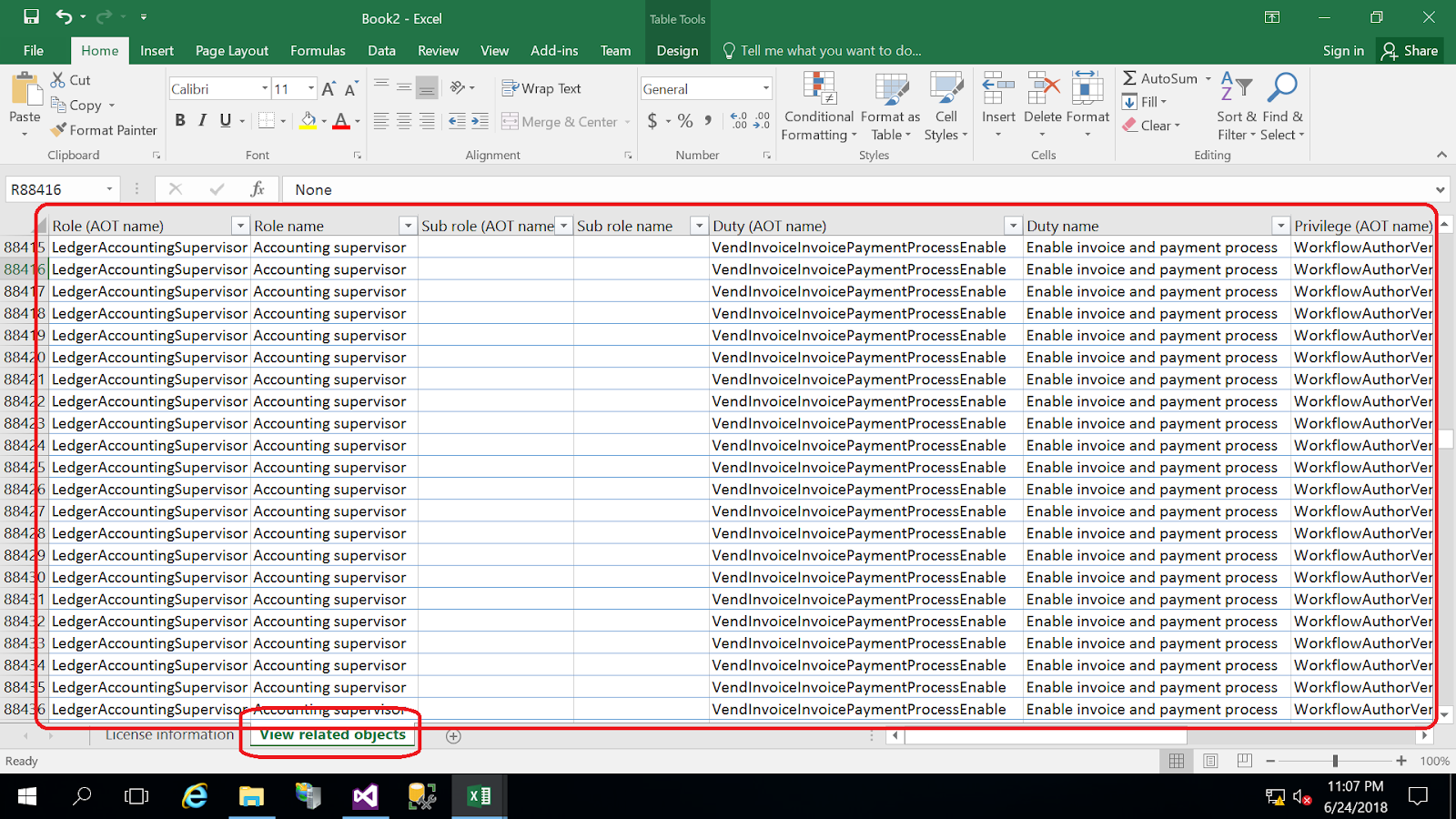This screenshot has width=1456, height=819.
Task: Apply the accounting dollar number format
Action: click(x=652, y=121)
